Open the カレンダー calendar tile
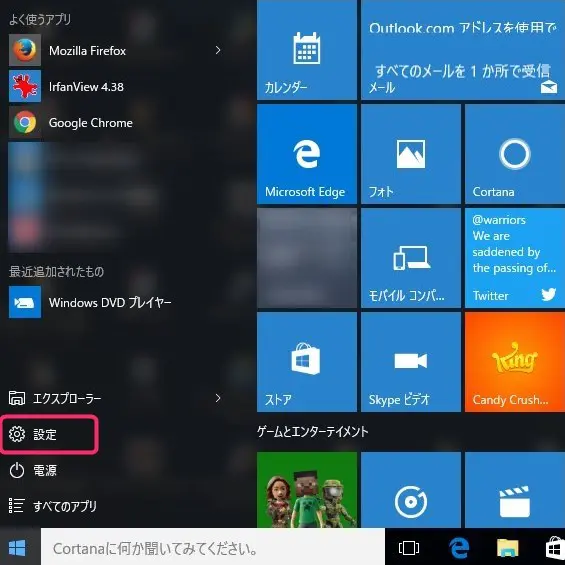Image resolution: width=565 pixels, height=565 pixels. click(307, 50)
